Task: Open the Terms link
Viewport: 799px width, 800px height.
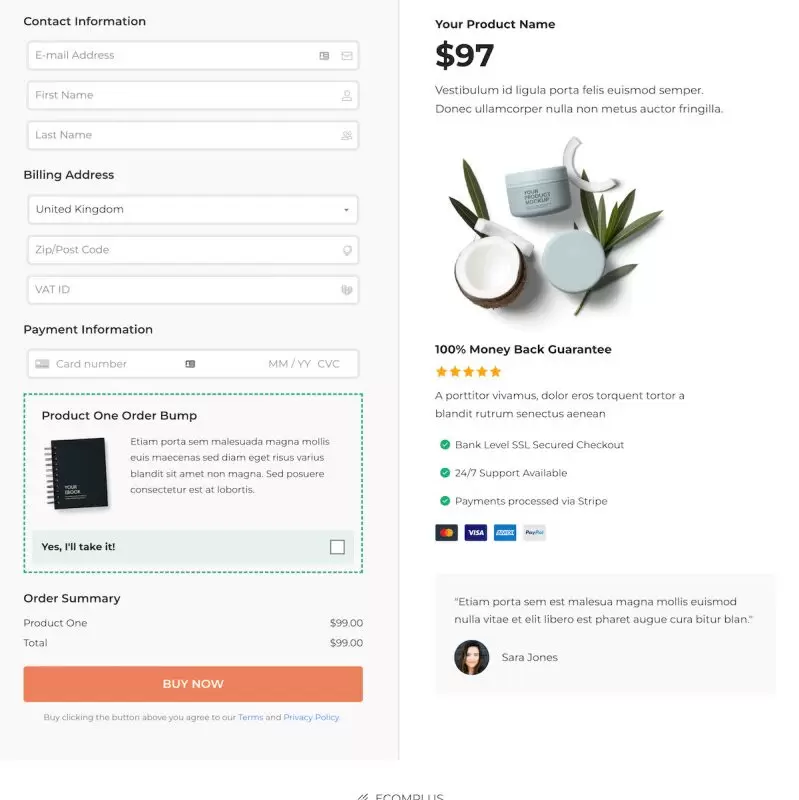Action: (x=251, y=717)
